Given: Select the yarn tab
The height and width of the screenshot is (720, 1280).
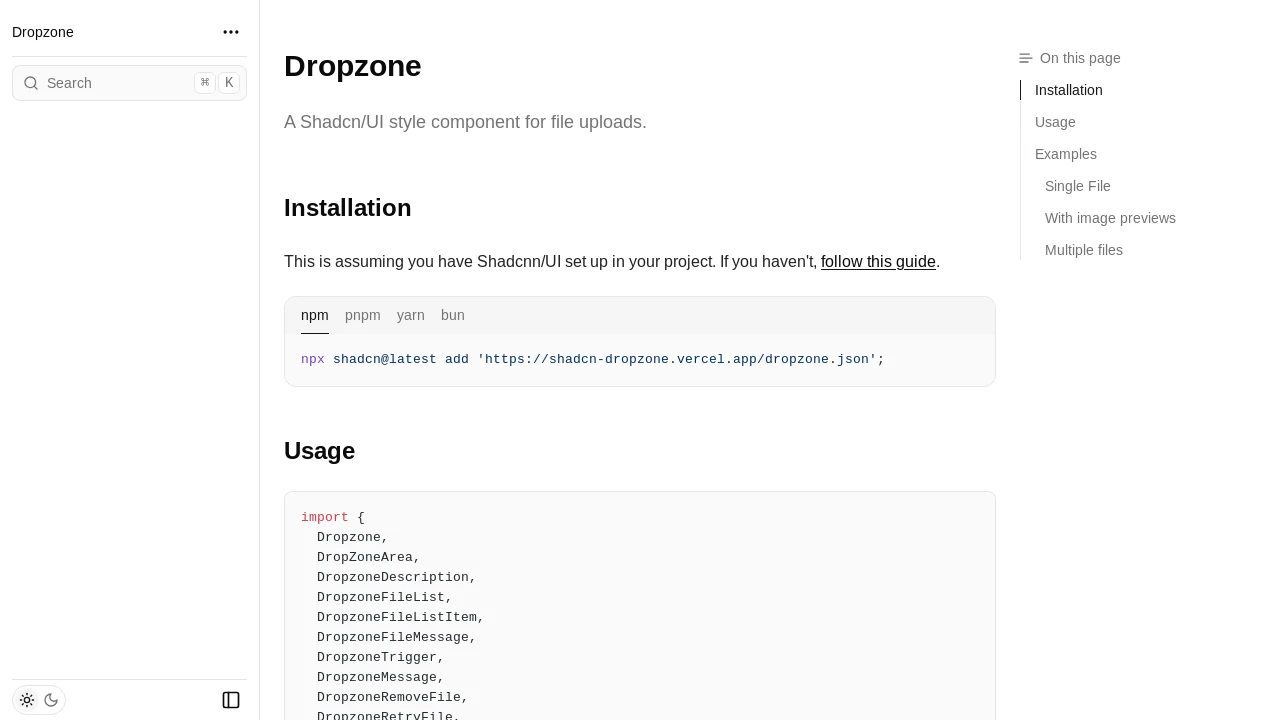Looking at the screenshot, I should coord(411,315).
